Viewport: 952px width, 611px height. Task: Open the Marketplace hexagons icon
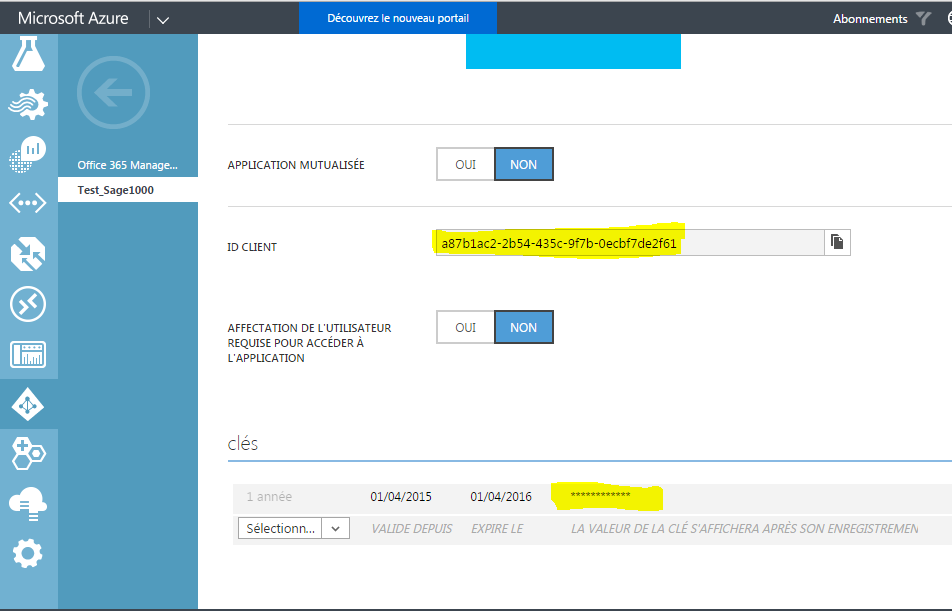pos(28,454)
